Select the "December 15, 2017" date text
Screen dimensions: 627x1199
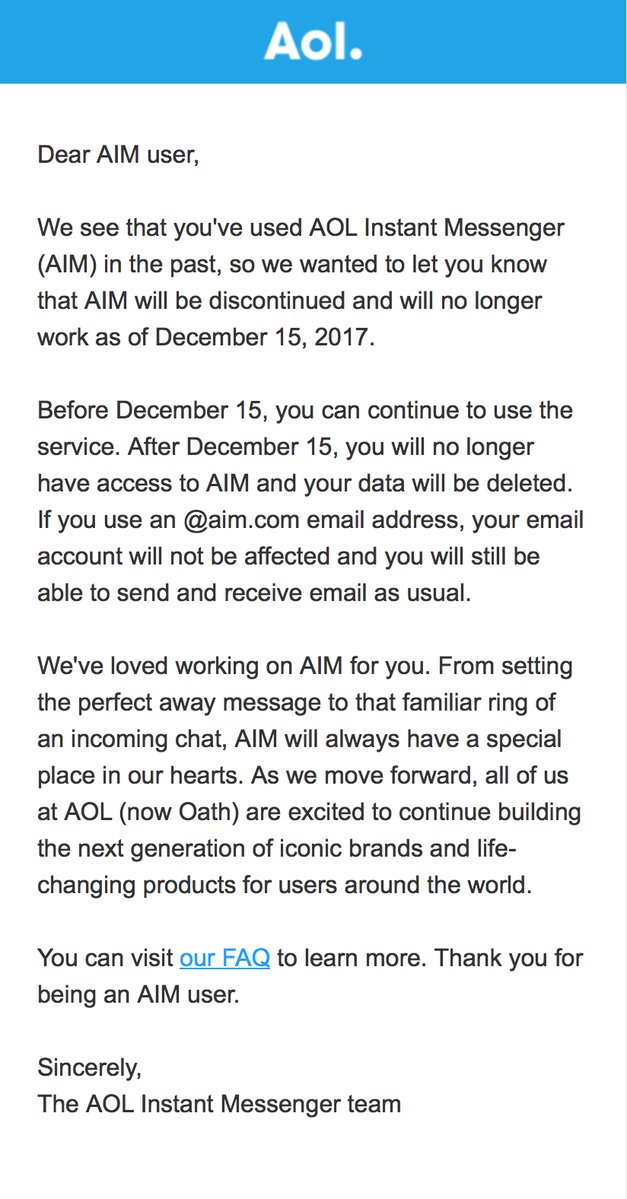click(x=263, y=337)
